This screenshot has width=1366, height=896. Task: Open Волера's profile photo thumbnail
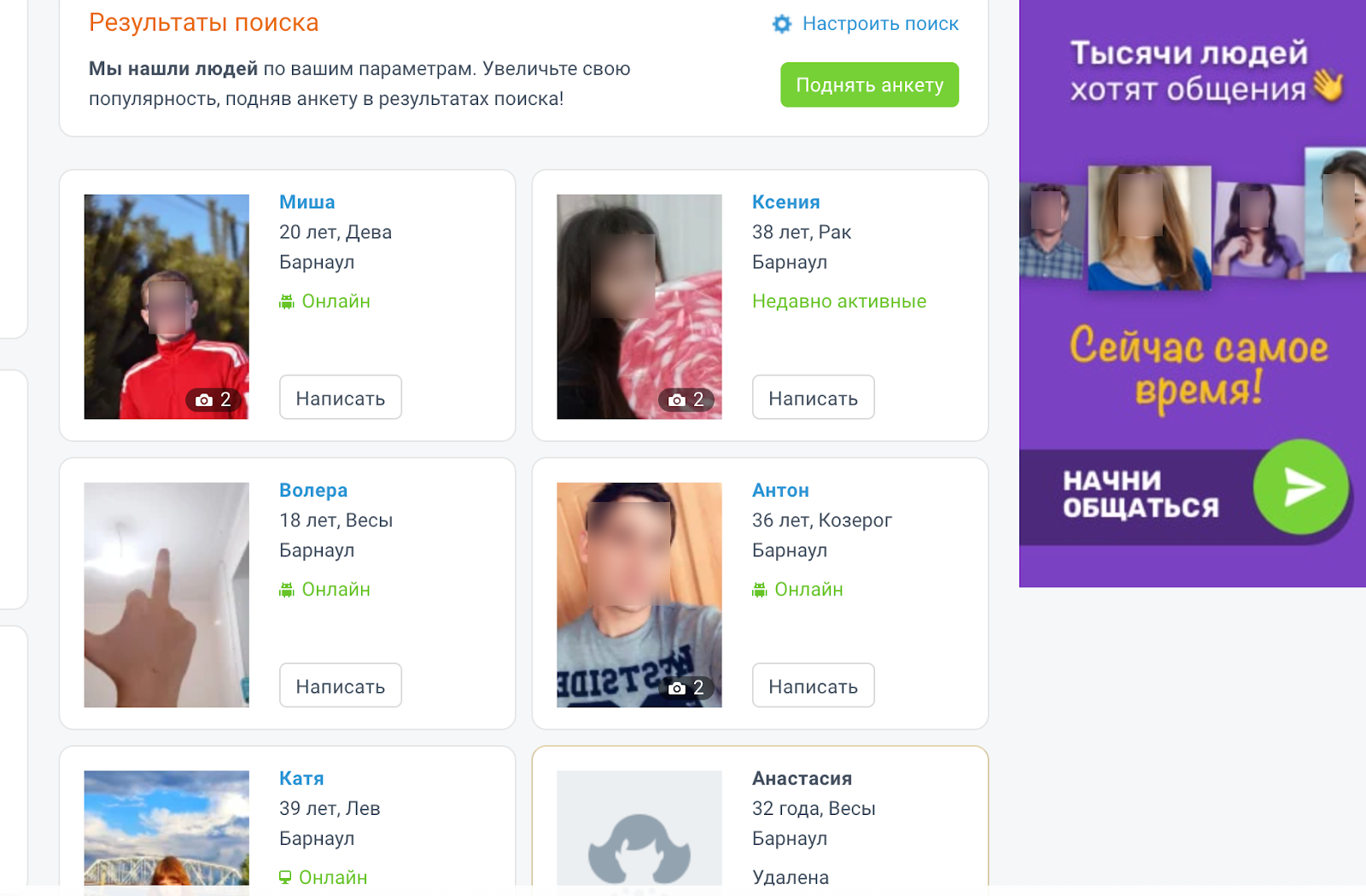[x=166, y=595]
